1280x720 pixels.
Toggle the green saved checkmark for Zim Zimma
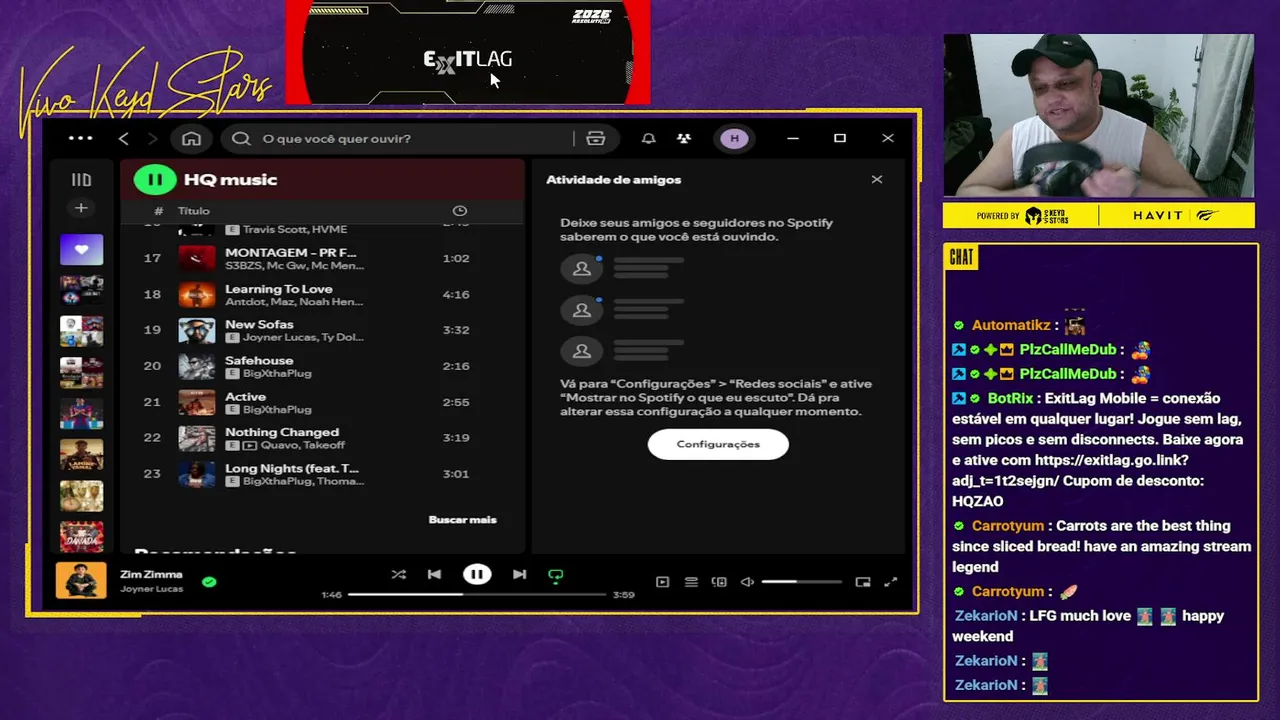tap(209, 581)
